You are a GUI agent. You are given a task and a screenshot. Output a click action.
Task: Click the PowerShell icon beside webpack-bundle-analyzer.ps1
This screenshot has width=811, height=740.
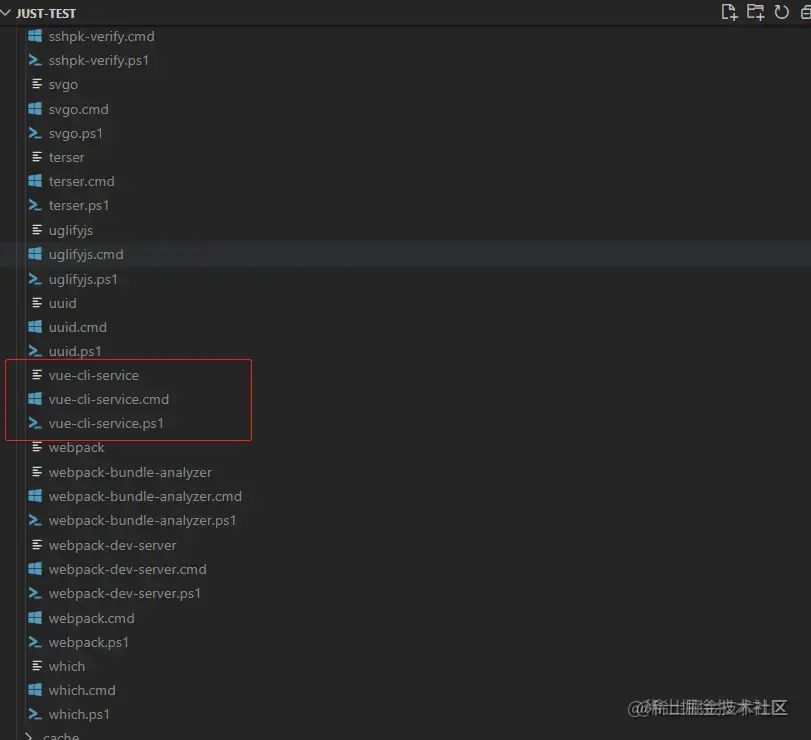35,520
